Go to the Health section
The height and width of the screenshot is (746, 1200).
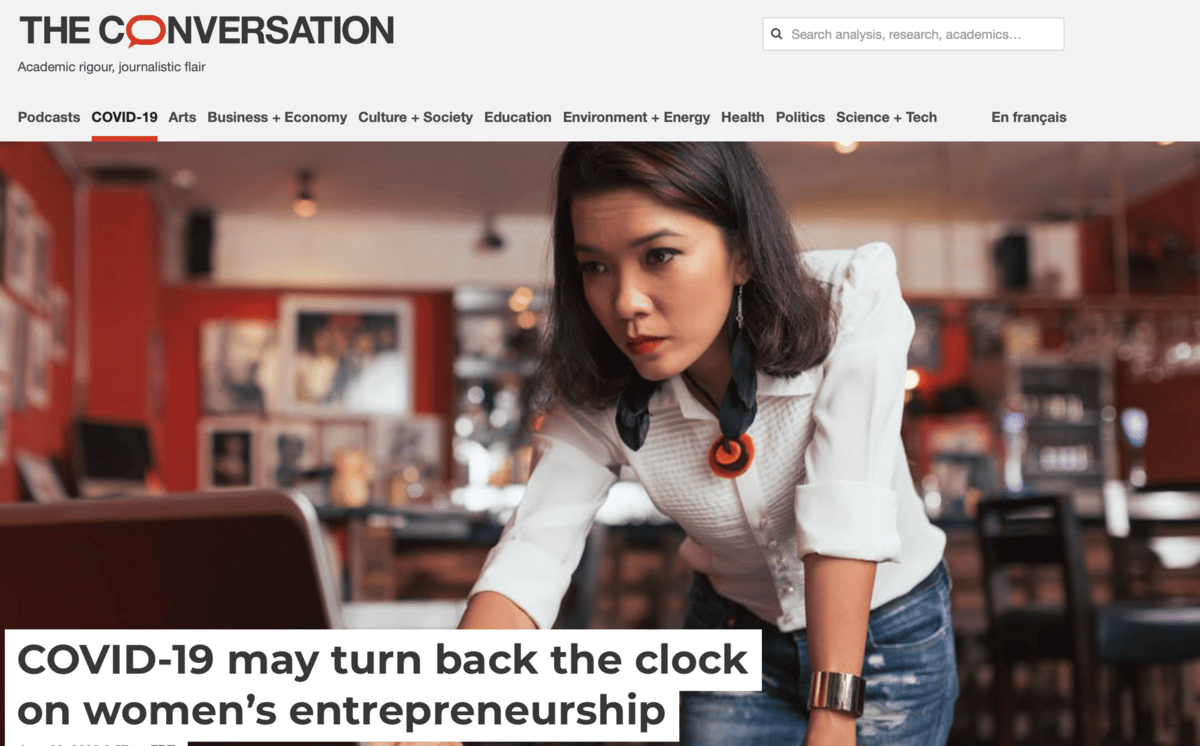pos(742,117)
